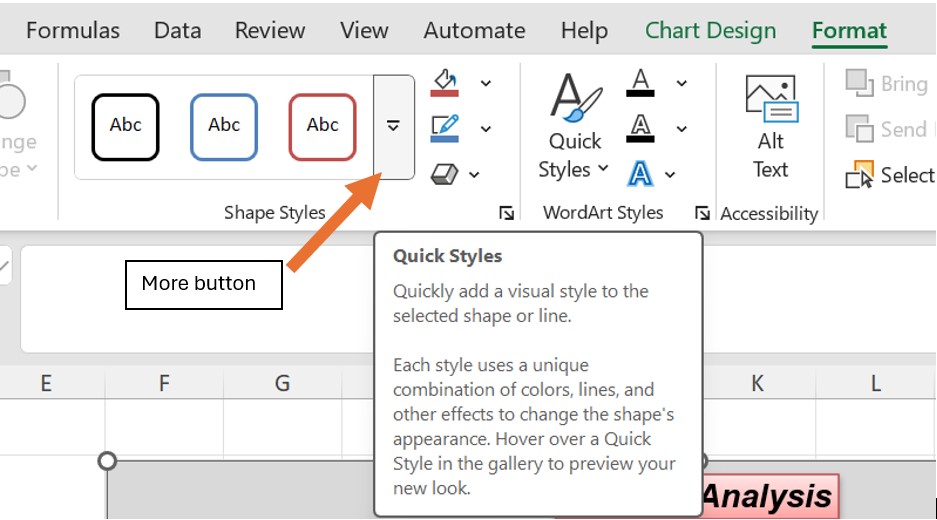Select column F header
This screenshot has height=520, width=937.
pyautogui.click(x=164, y=383)
